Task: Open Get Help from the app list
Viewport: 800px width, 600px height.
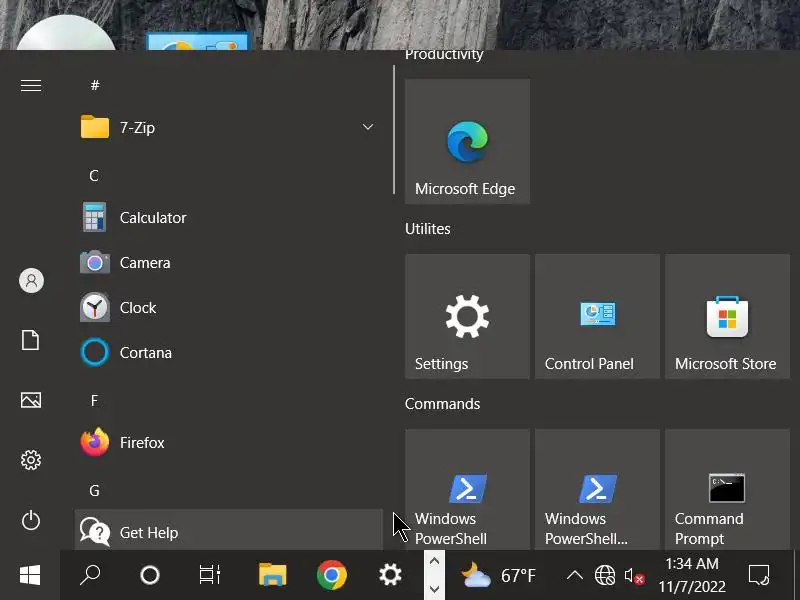Action: [x=229, y=531]
